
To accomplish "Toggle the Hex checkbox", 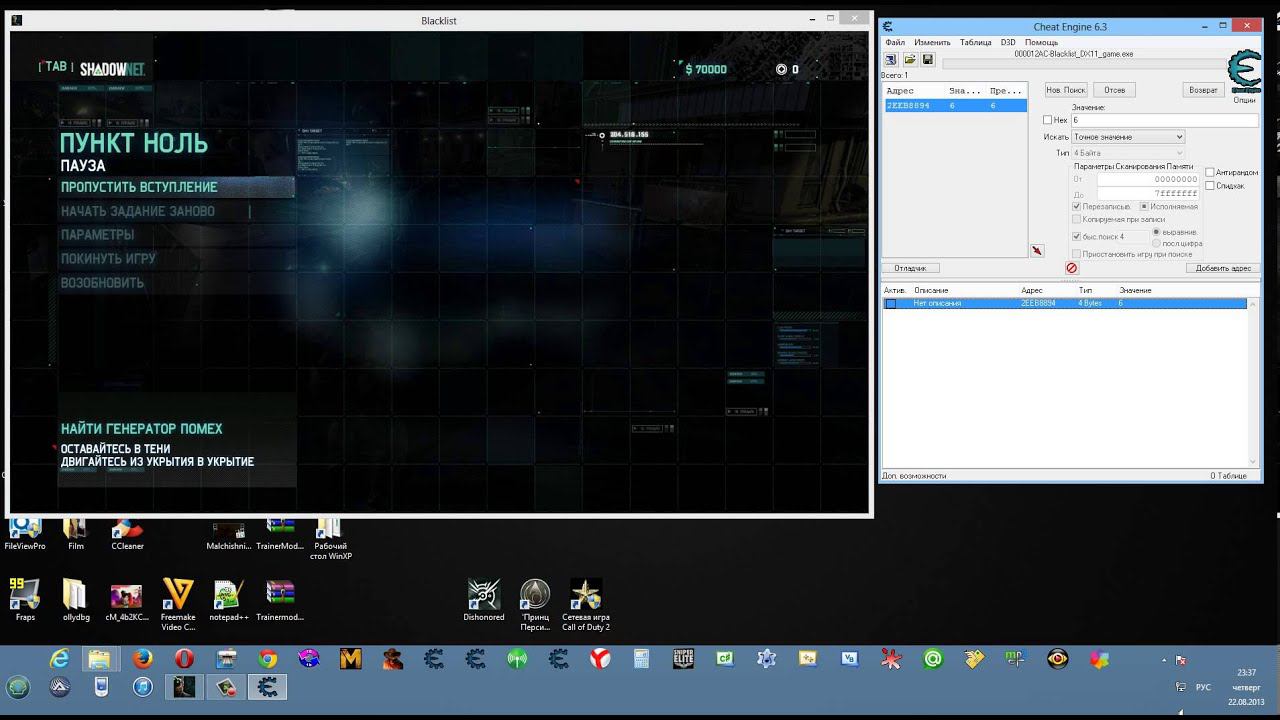I will (x=1048, y=120).
